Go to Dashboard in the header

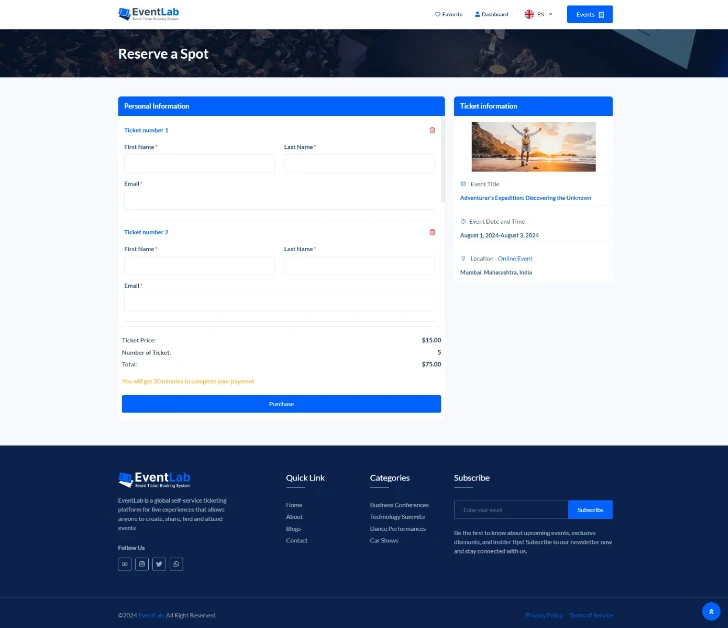[491, 14]
